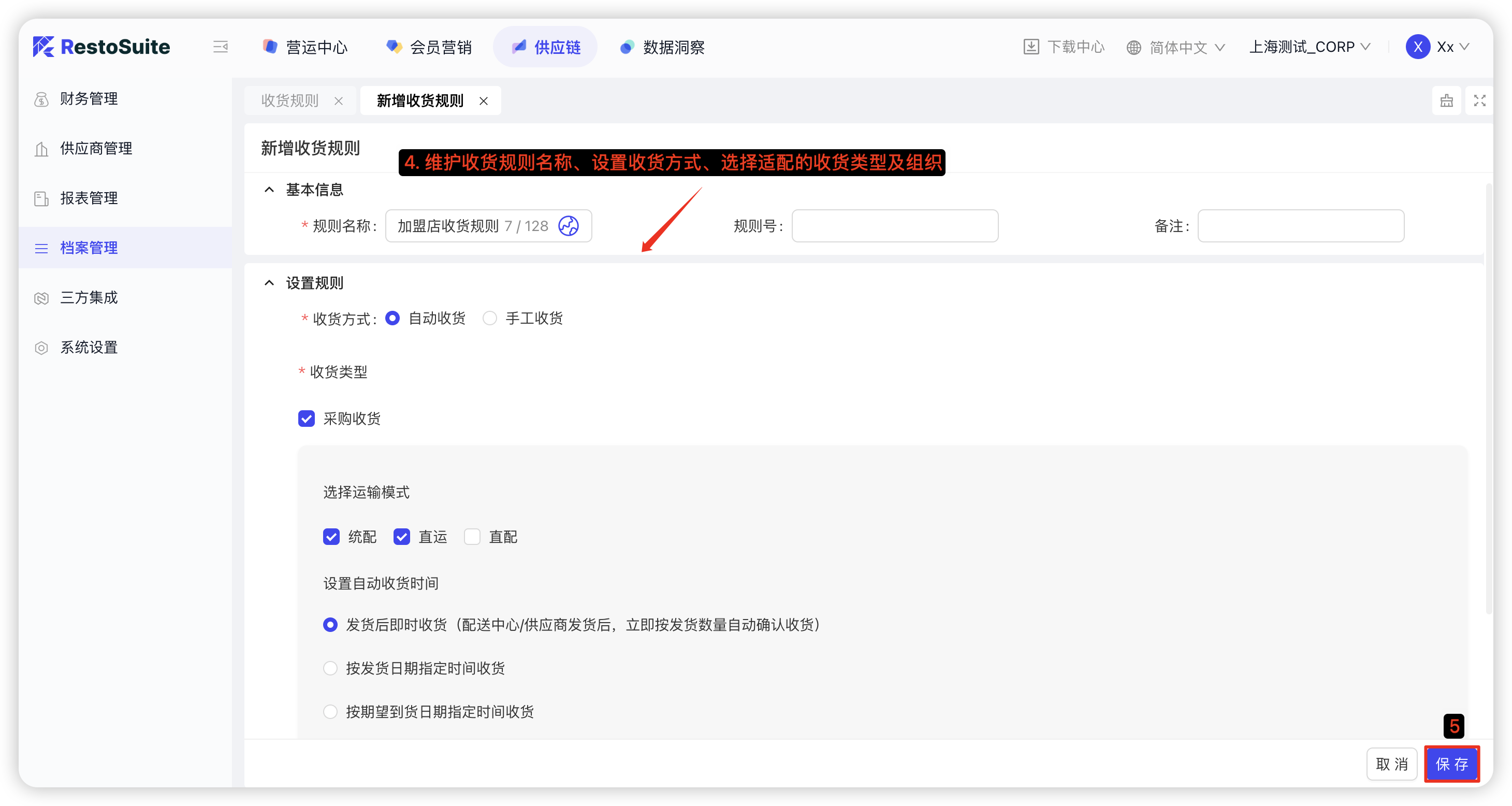This screenshot has height=806, width=1512.
Task: Collapse the 基本信息 section
Action: pos(269,190)
